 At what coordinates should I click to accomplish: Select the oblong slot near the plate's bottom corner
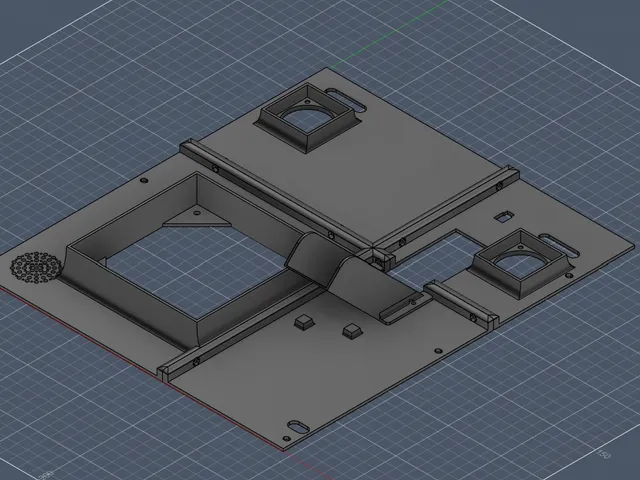pos(298,427)
